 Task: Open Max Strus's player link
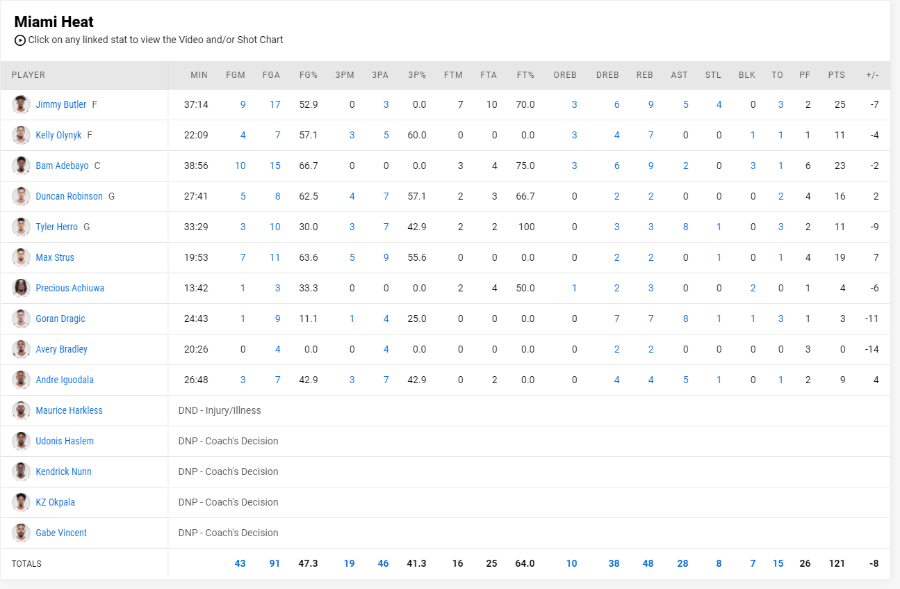point(55,257)
